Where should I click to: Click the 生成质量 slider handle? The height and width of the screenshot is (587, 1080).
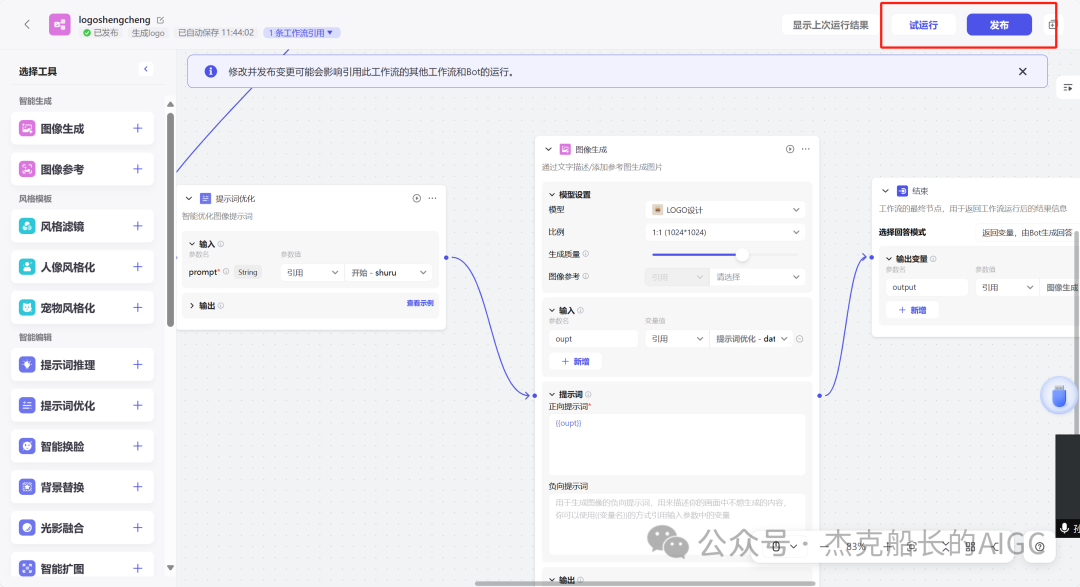(x=742, y=255)
